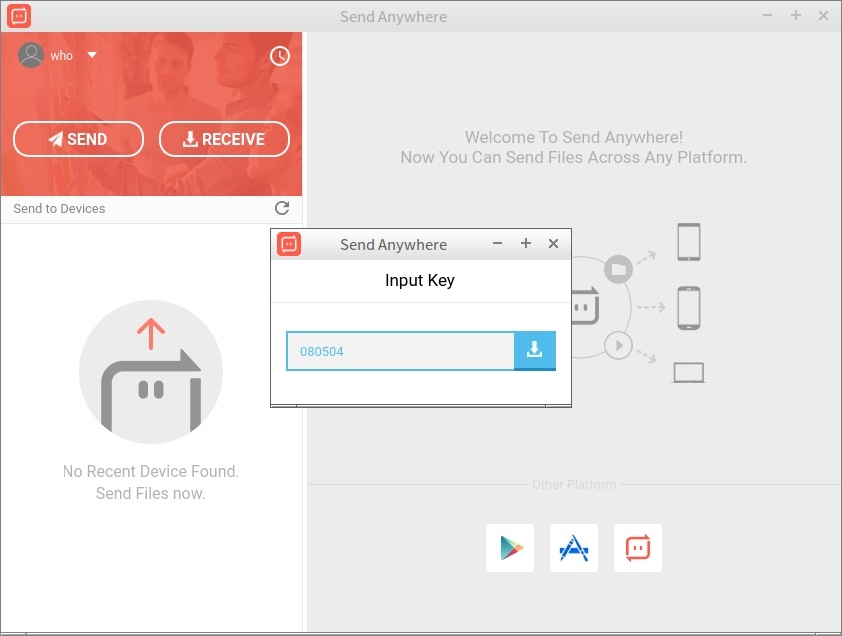Maximize the main Send Anywhere window
Viewport: 842px width, 636px height.
(x=796, y=16)
